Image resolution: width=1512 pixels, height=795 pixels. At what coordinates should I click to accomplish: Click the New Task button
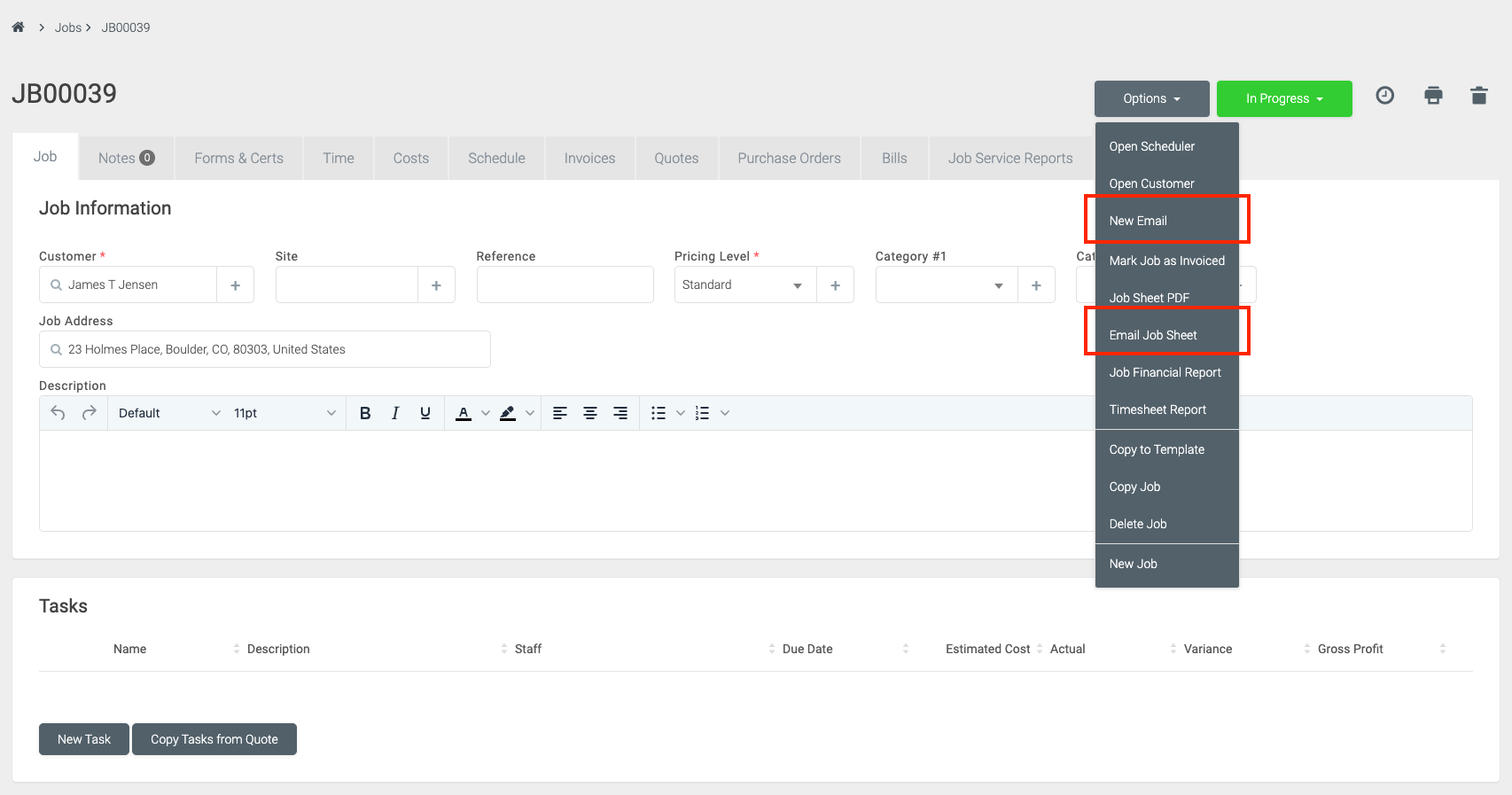coord(84,739)
